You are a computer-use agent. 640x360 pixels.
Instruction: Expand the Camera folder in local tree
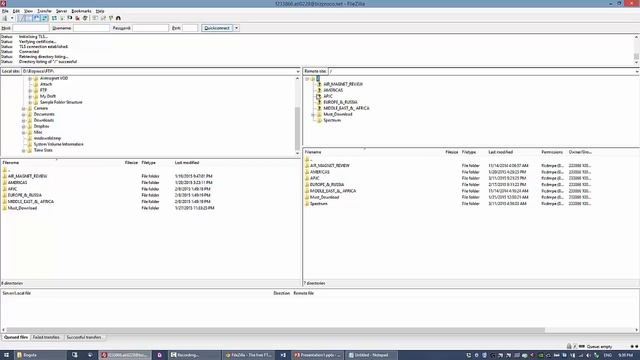click(x=24, y=109)
